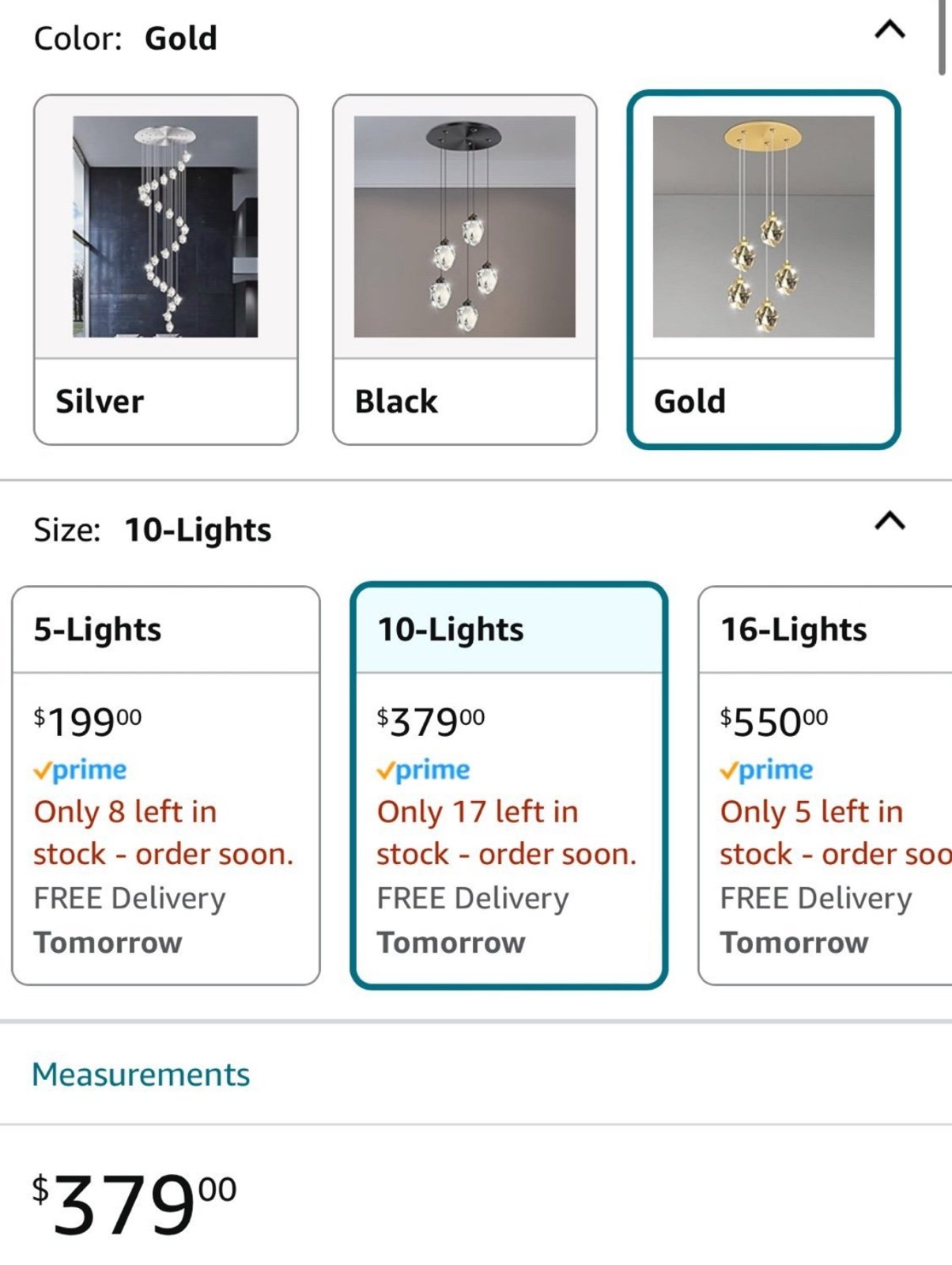Click the prime badge under $379
952x1265 pixels.
click(423, 770)
